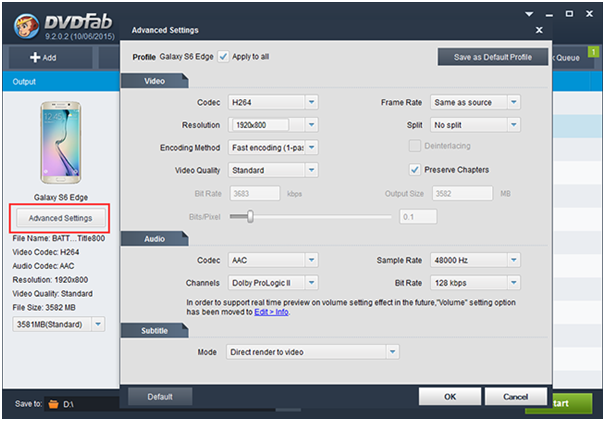Click the Advanced Settings button in sidebar
This screenshot has width=605, height=421.
click(x=60, y=218)
